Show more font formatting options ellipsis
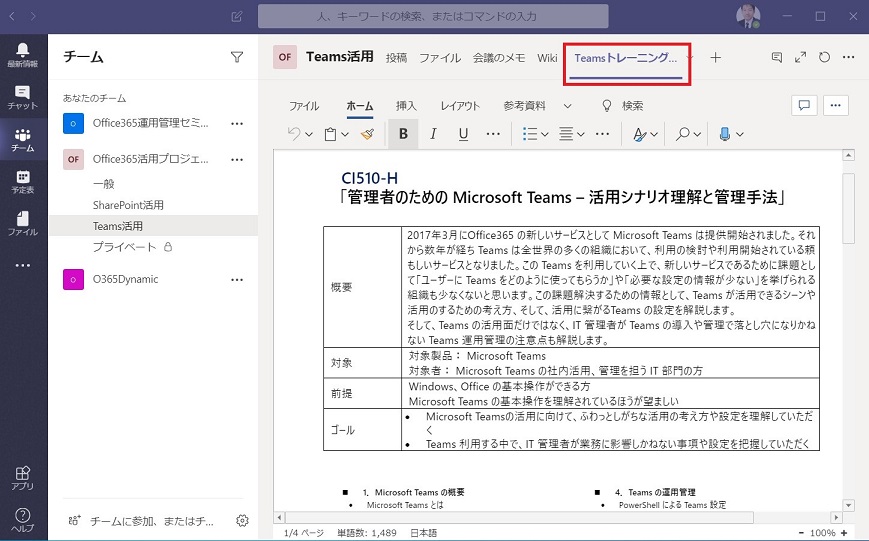 tap(493, 134)
